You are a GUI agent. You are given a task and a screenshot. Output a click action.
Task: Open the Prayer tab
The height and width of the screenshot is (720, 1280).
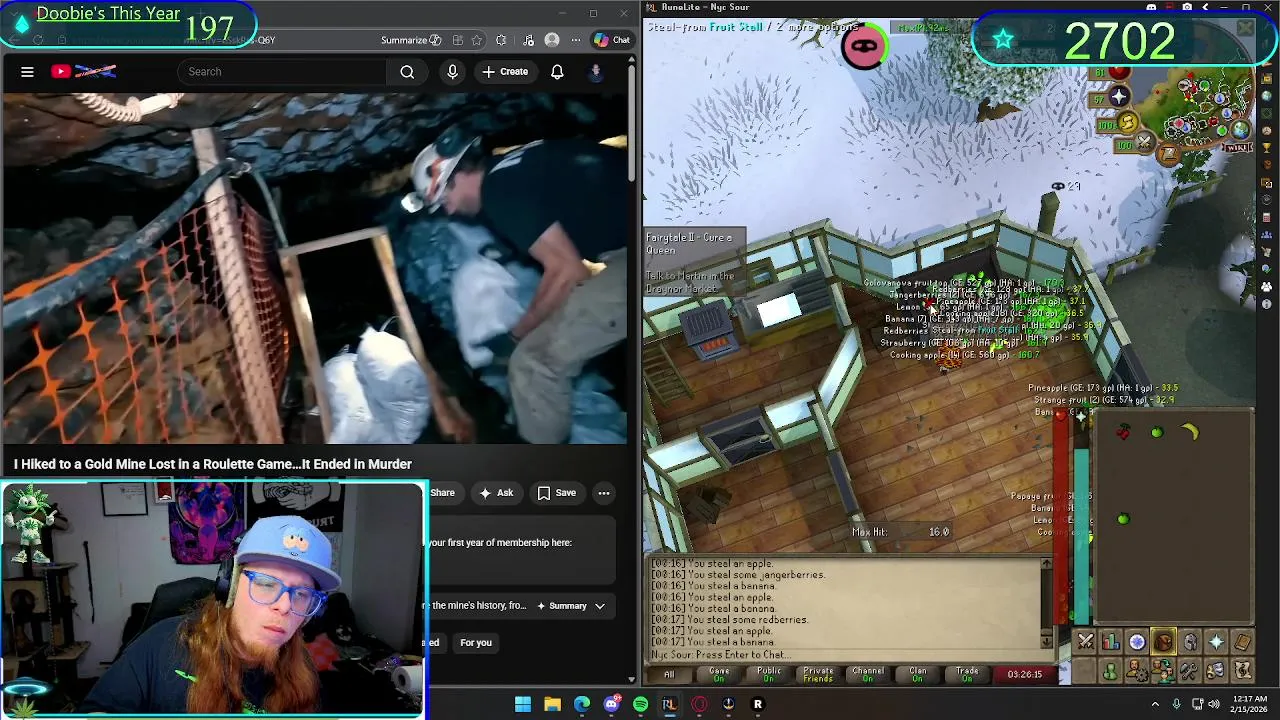click(1216, 642)
